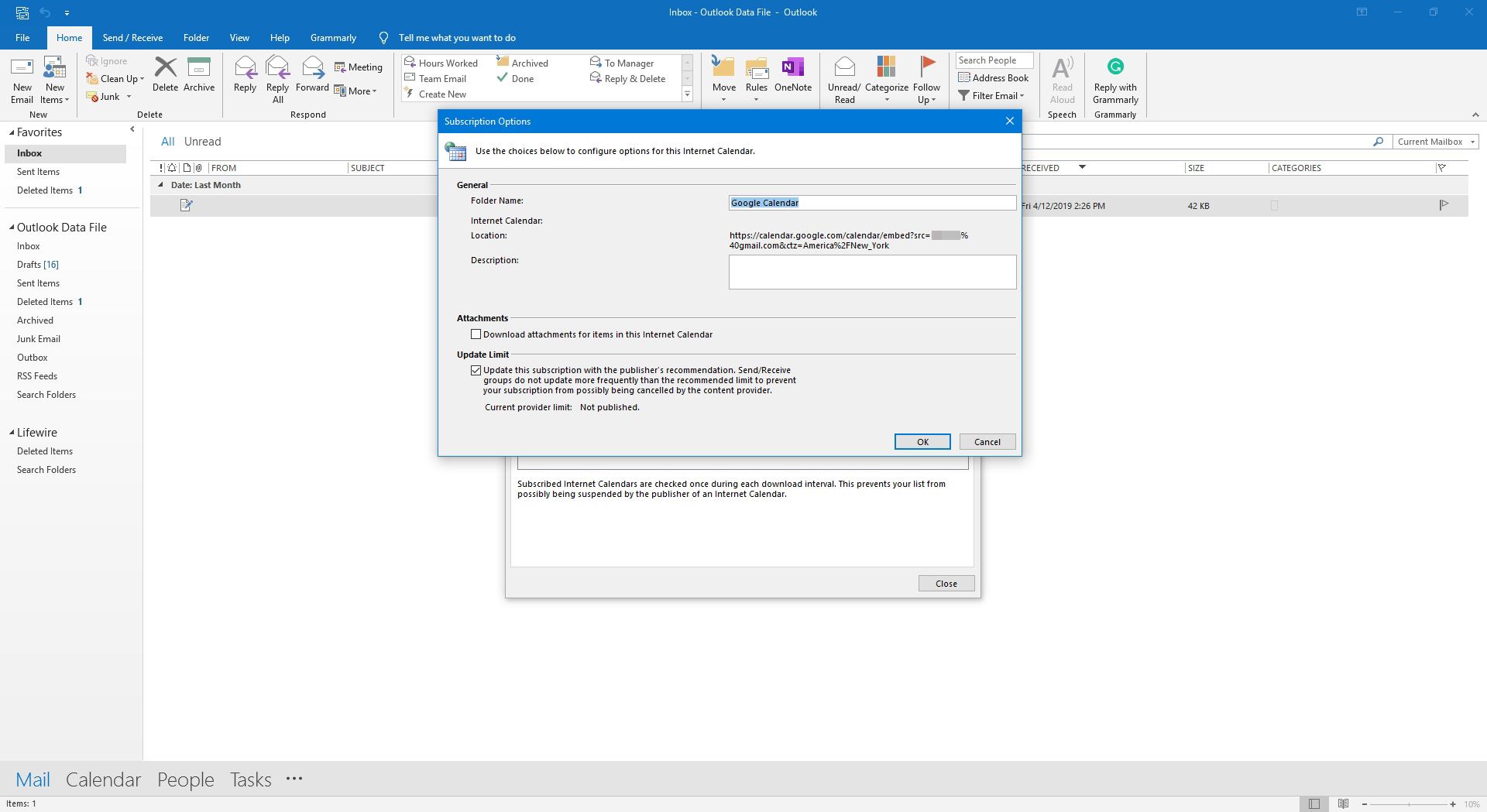
Task: Click Cancel in Subscription Options
Action: (987, 441)
